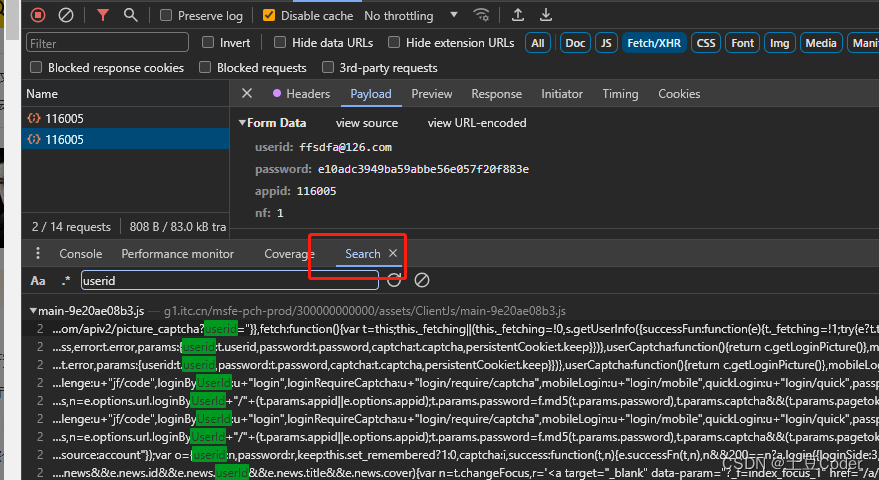Uncheck Disable cache checkbox
This screenshot has height=480, width=879.
269,16
